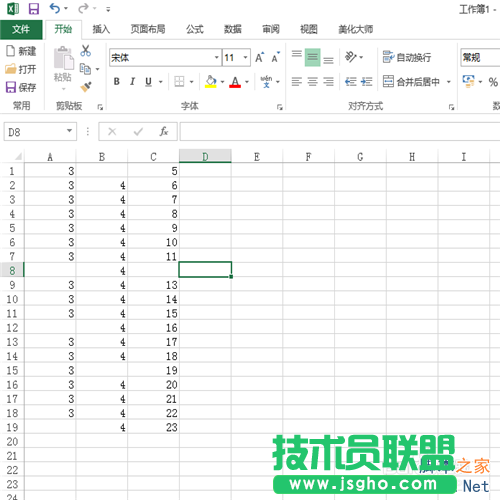Screen dimensions: 500x500
Task: Apply the red font color
Action: coord(235,81)
